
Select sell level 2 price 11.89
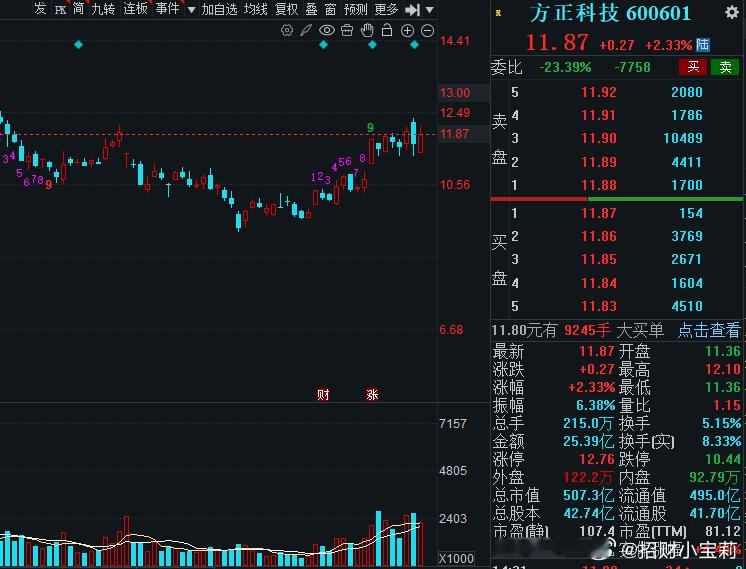[x=599, y=162]
